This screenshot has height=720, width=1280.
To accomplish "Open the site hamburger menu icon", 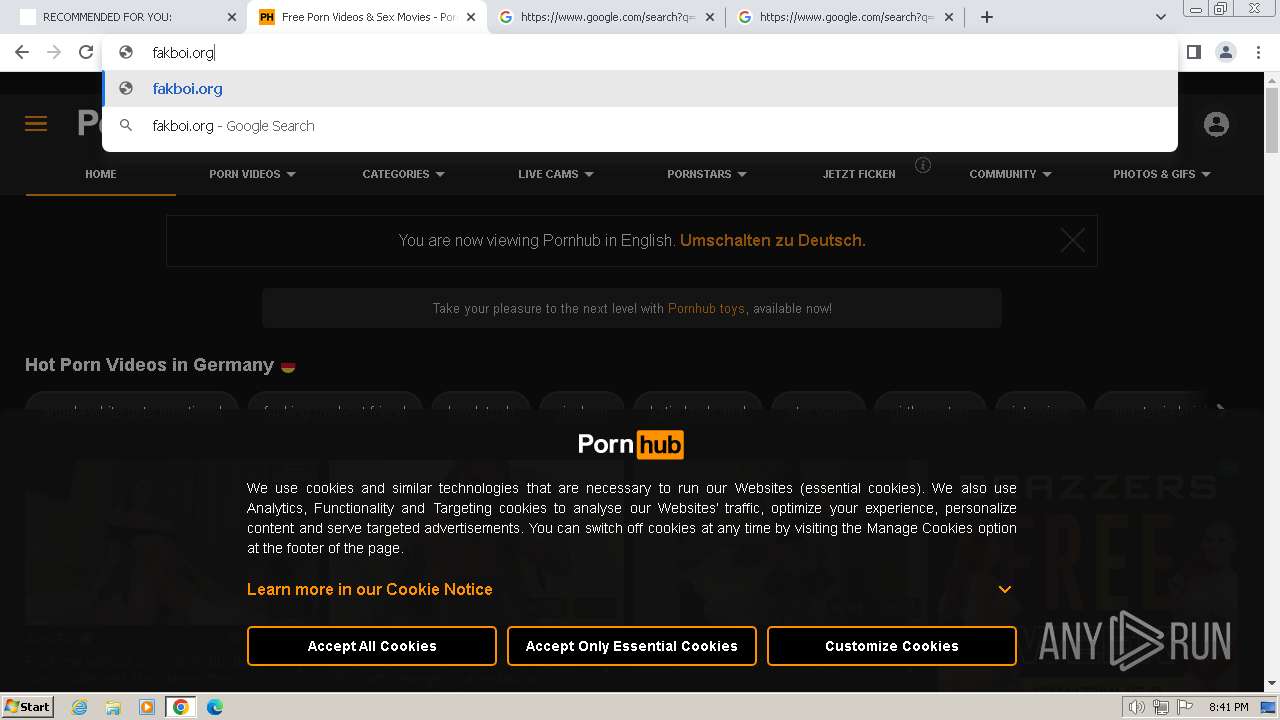I will (x=36, y=124).
